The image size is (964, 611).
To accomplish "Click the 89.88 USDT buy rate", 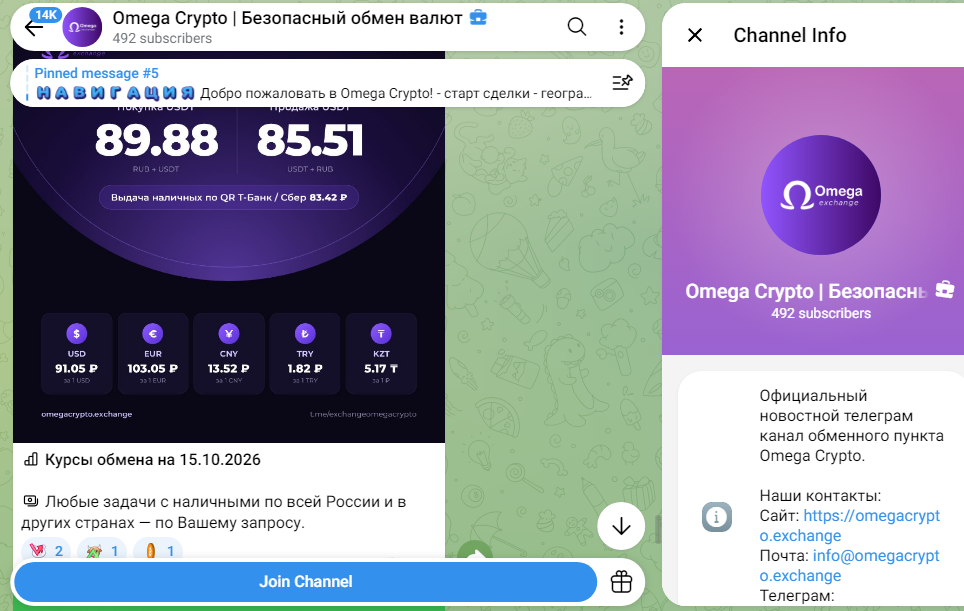I will click(156, 140).
